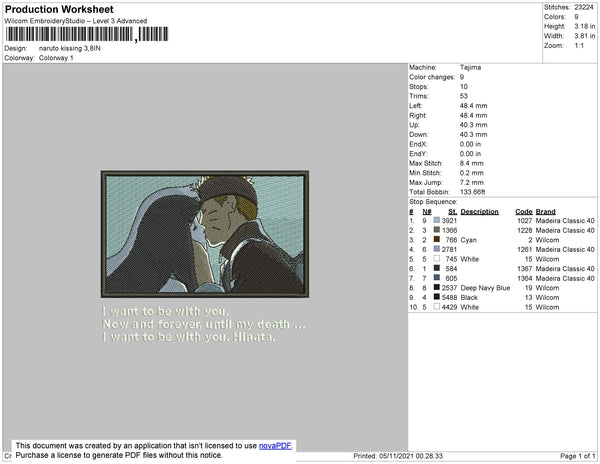The height and width of the screenshot is (464, 600).
Task: Click the Trims value 53
Action: (x=463, y=96)
